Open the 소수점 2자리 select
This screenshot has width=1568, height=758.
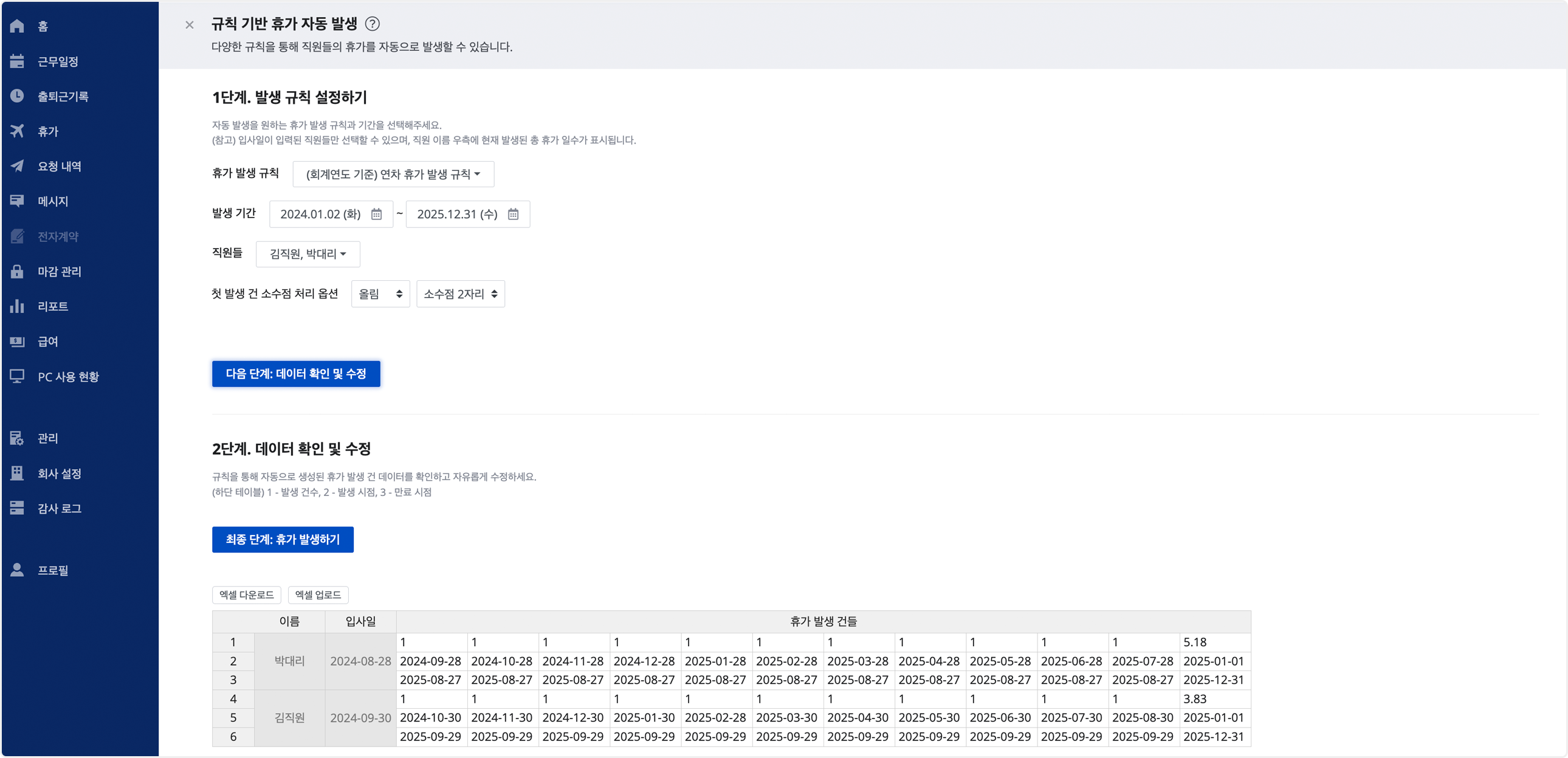coord(460,294)
